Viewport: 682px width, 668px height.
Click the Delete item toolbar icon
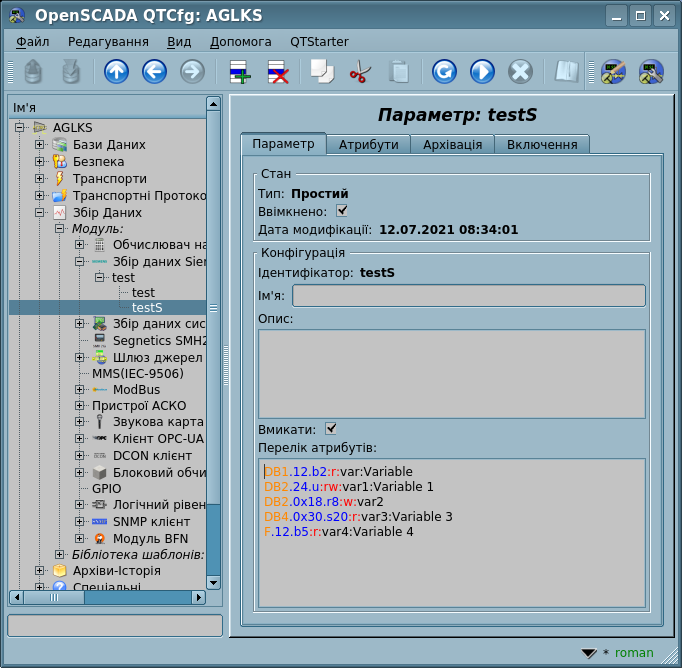coord(277,72)
